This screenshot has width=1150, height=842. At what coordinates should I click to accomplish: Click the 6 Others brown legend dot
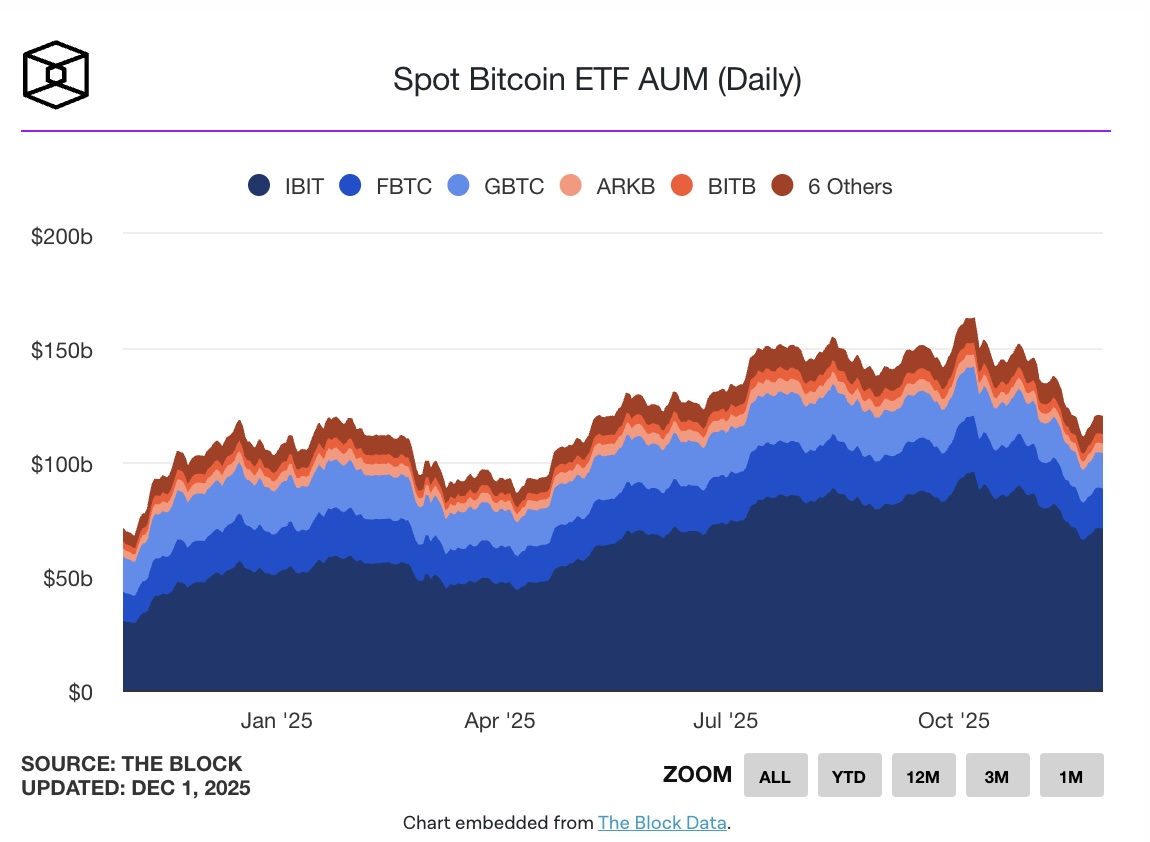point(783,186)
